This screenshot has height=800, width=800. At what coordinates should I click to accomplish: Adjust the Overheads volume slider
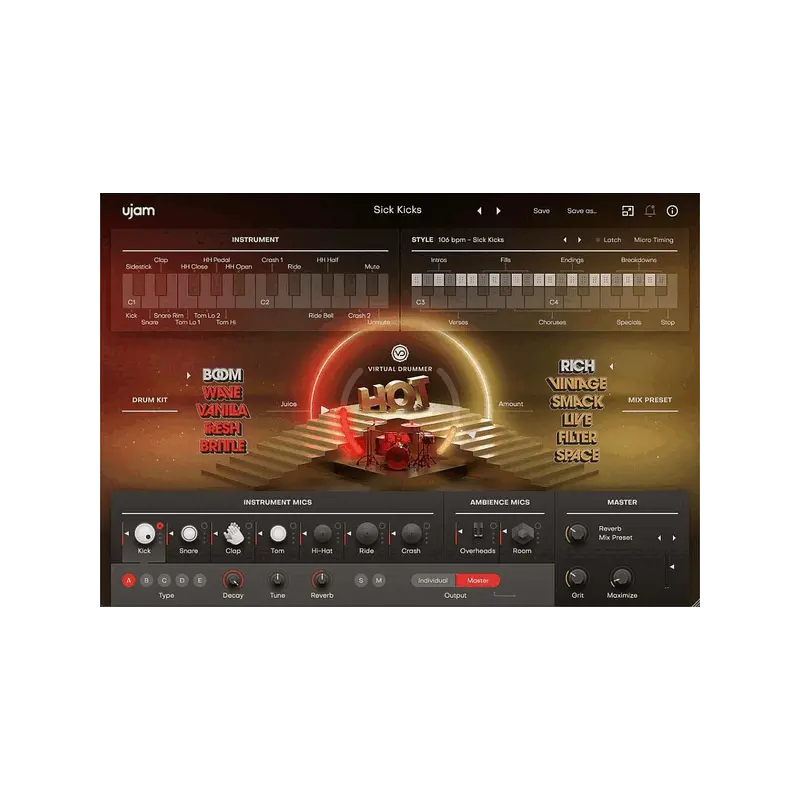458,534
